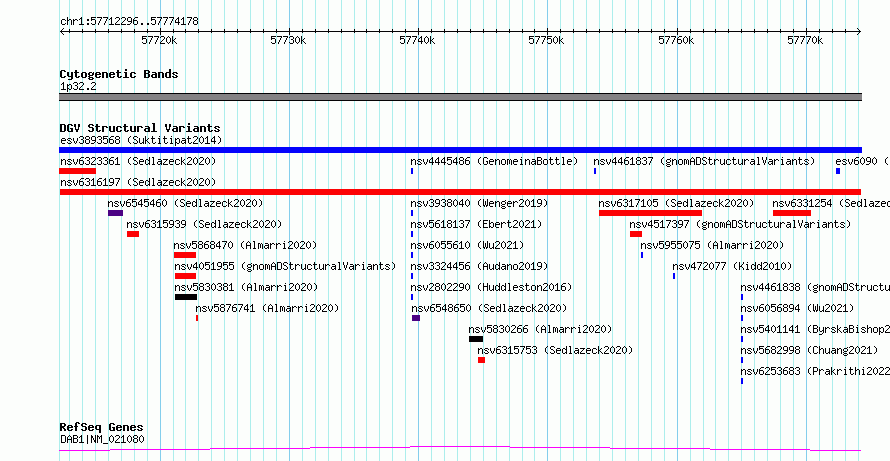Open the nsv2802290 (Huddleston2016) label

point(491,287)
